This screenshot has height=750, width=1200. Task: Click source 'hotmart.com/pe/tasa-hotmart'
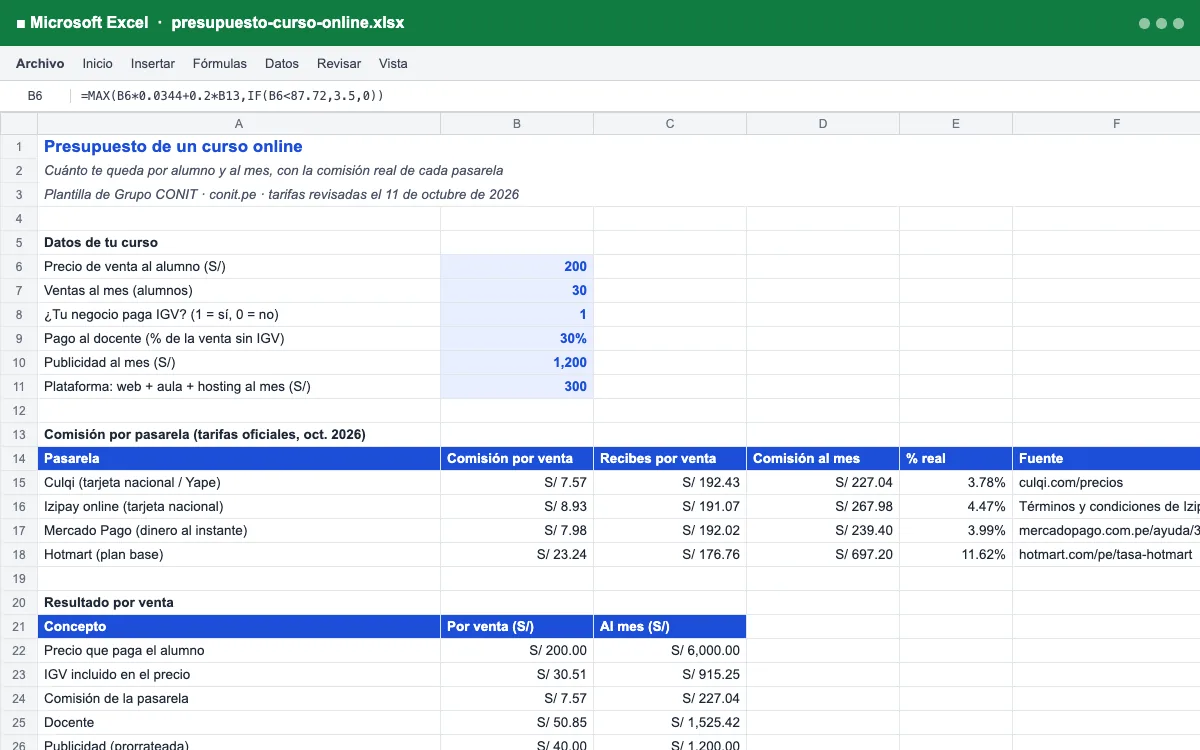click(x=1106, y=554)
